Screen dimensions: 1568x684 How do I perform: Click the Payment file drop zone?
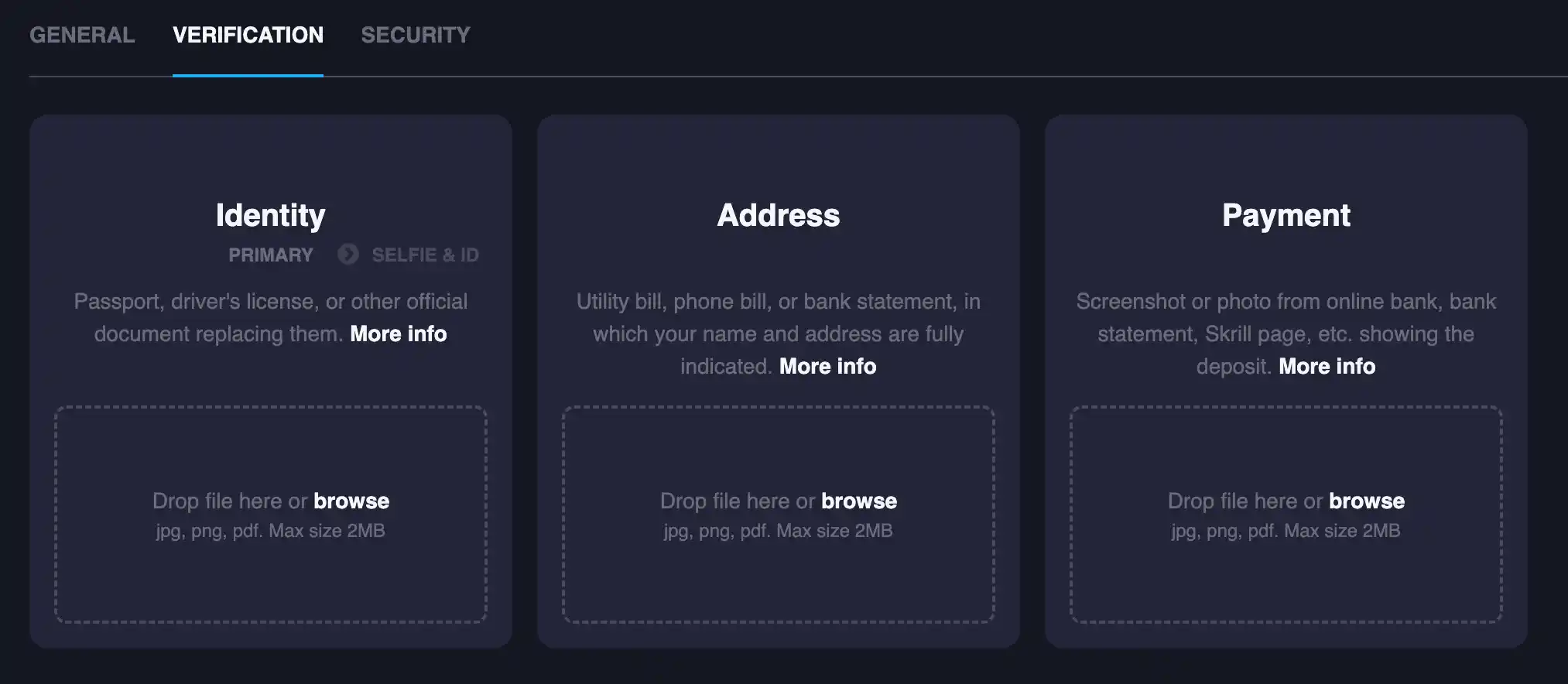pos(1286,515)
